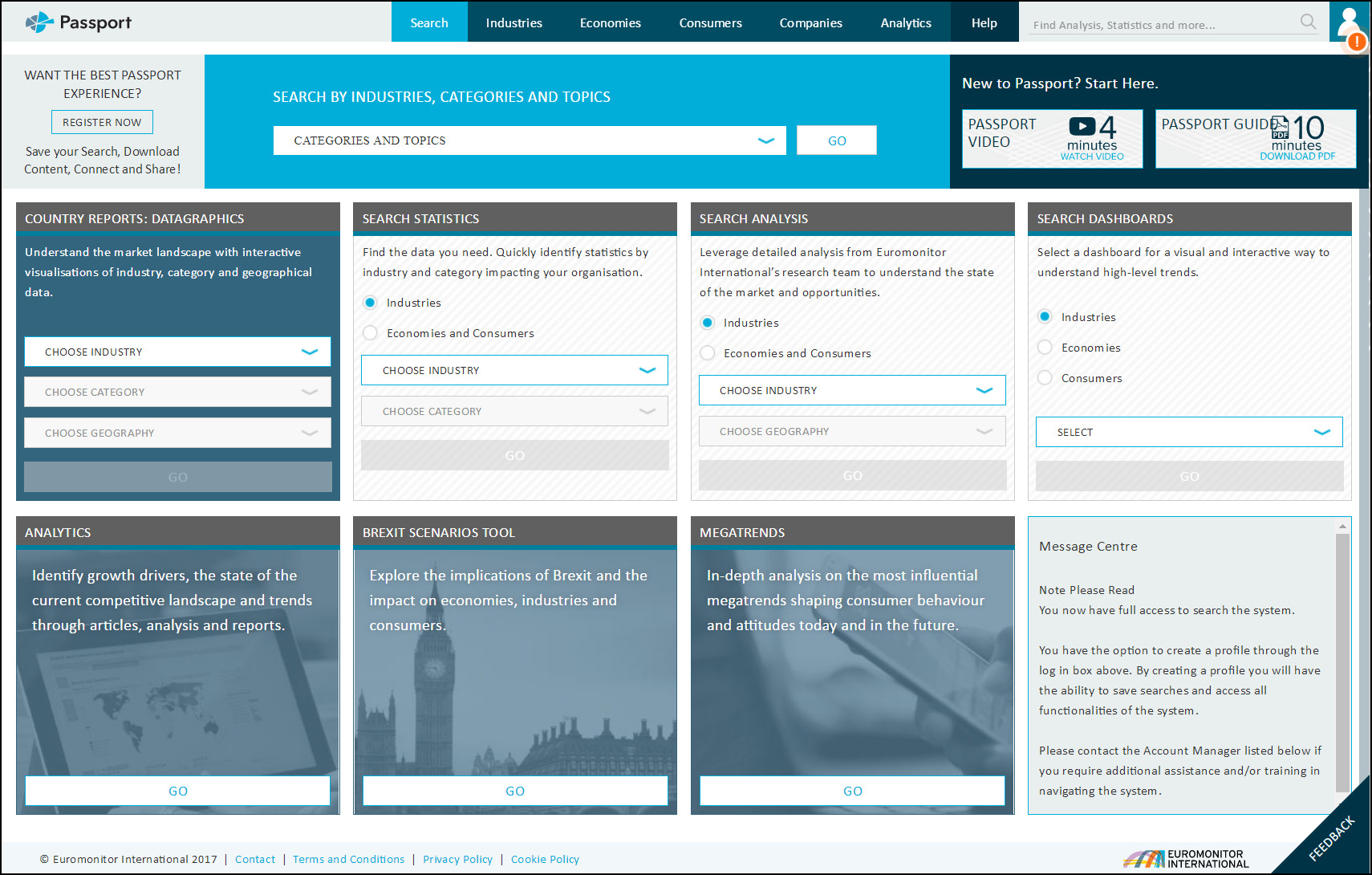Select Industries radio in Search Dashboards
This screenshot has height=875, width=1372.
pos(1045,317)
